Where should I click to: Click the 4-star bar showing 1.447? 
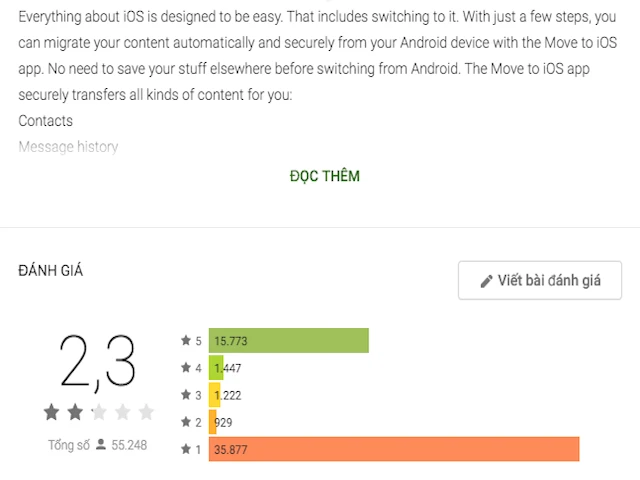point(216,368)
